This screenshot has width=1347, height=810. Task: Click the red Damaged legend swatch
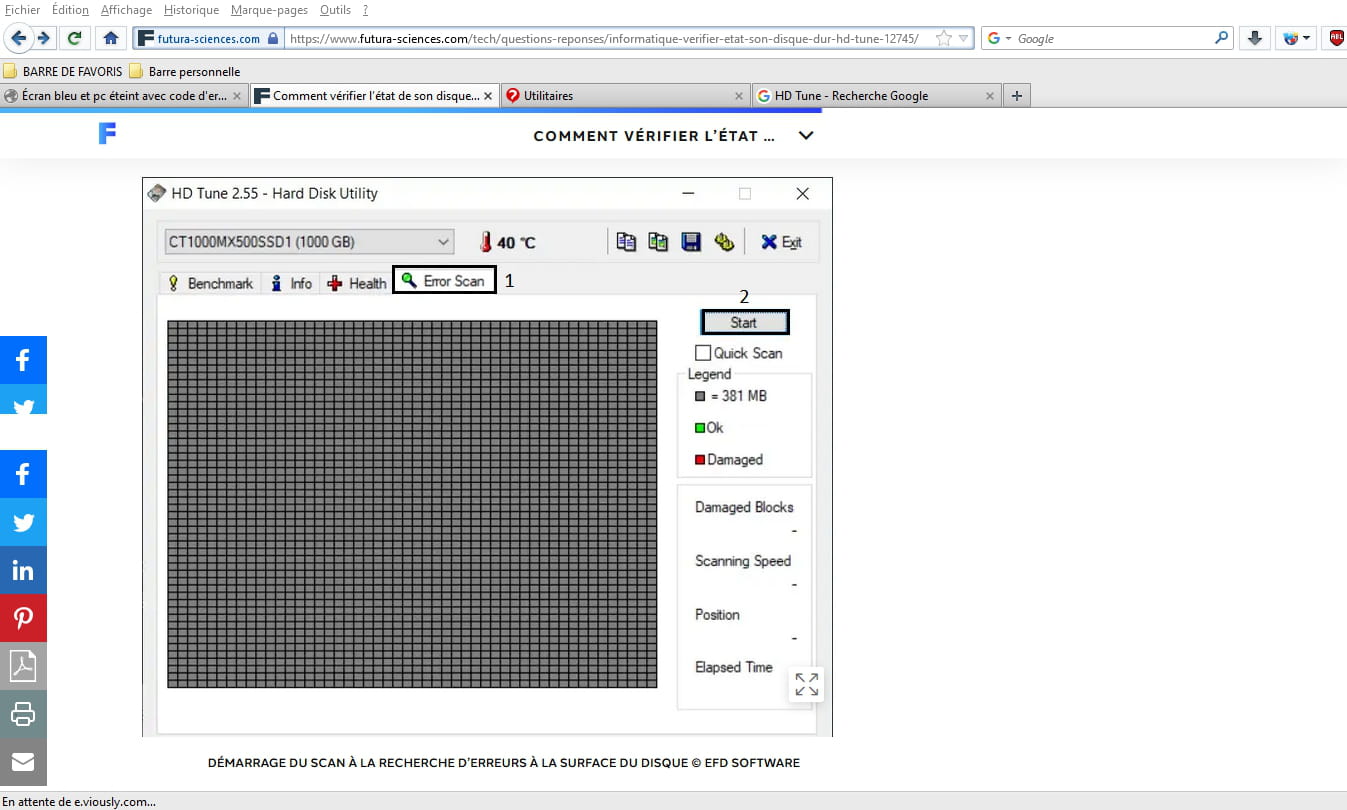(x=700, y=460)
